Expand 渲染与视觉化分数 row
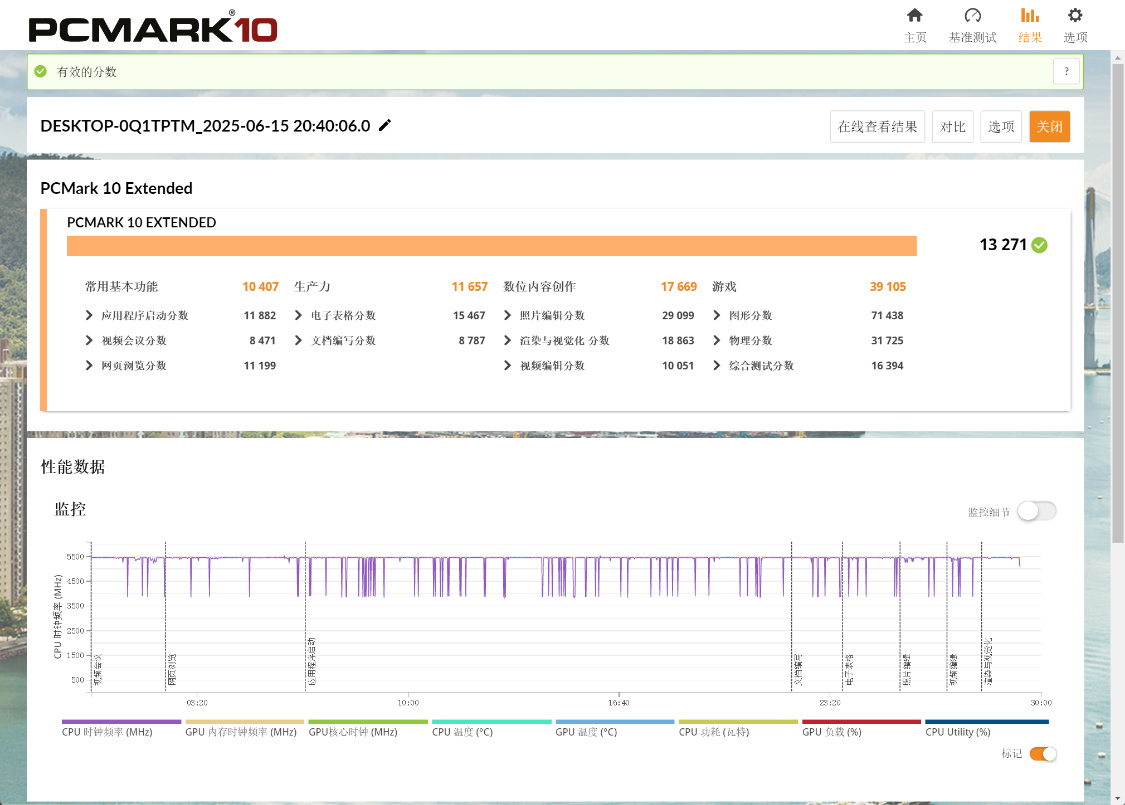Image resolution: width=1125 pixels, height=805 pixels. tap(507, 340)
